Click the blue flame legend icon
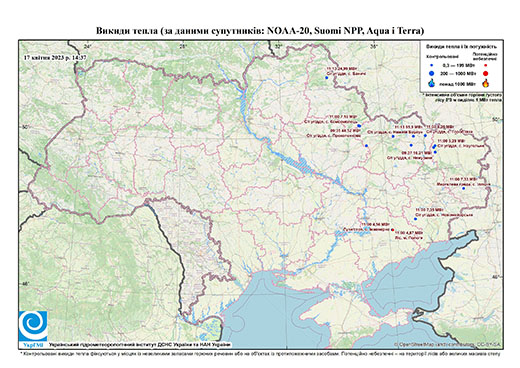Viewport: 520px width, 368px height. point(432,83)
